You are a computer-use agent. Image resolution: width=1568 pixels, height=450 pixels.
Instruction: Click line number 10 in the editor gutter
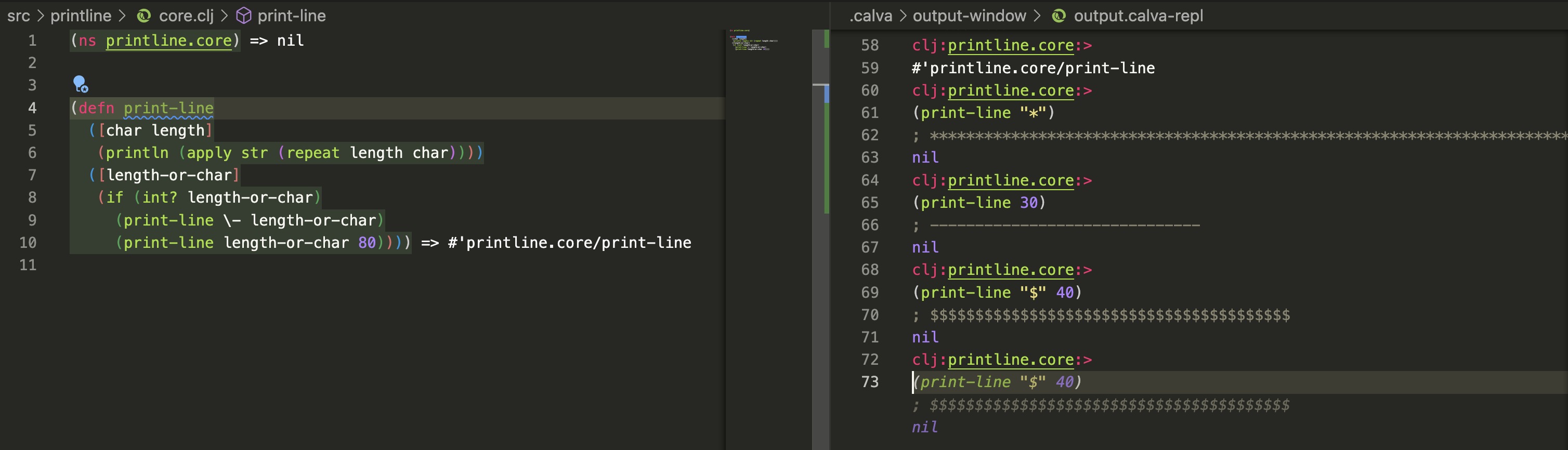28,243
